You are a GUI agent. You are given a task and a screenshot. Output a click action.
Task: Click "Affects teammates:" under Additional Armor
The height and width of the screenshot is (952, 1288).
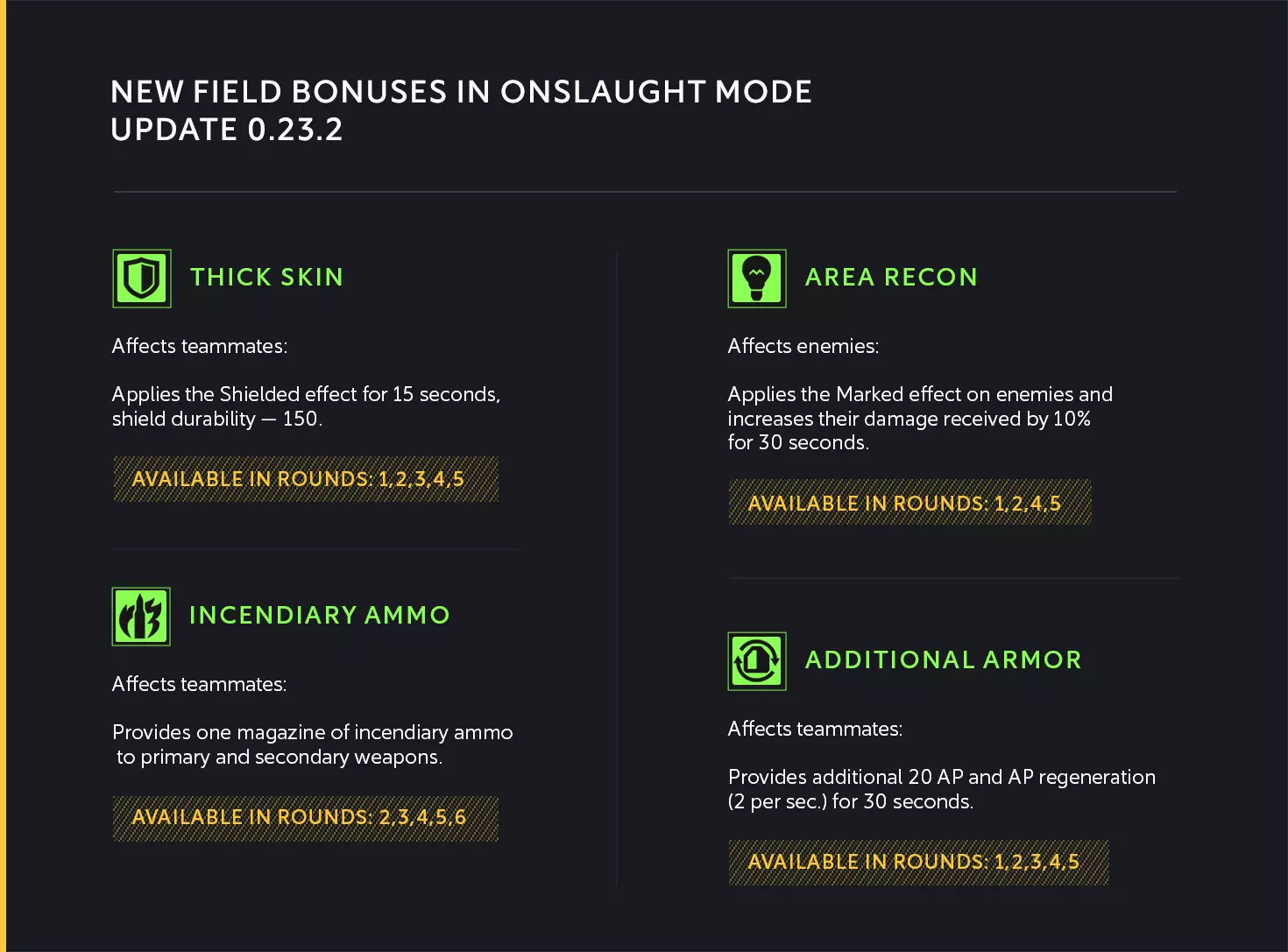(815, 730)
